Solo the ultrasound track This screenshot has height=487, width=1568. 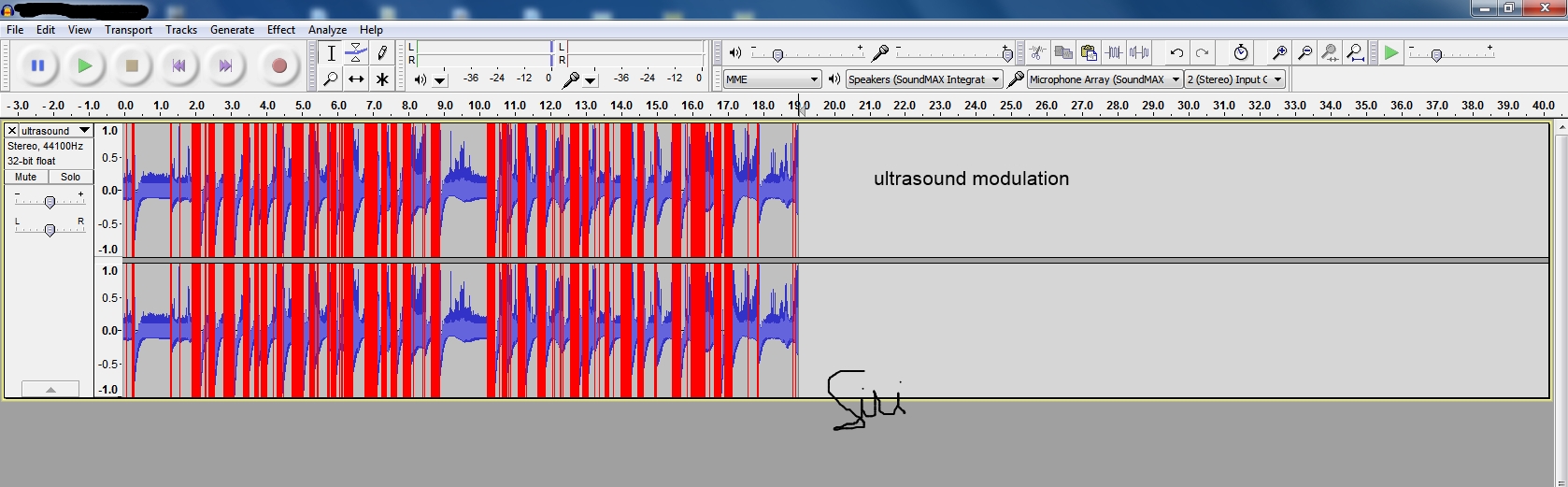[71, 177]
